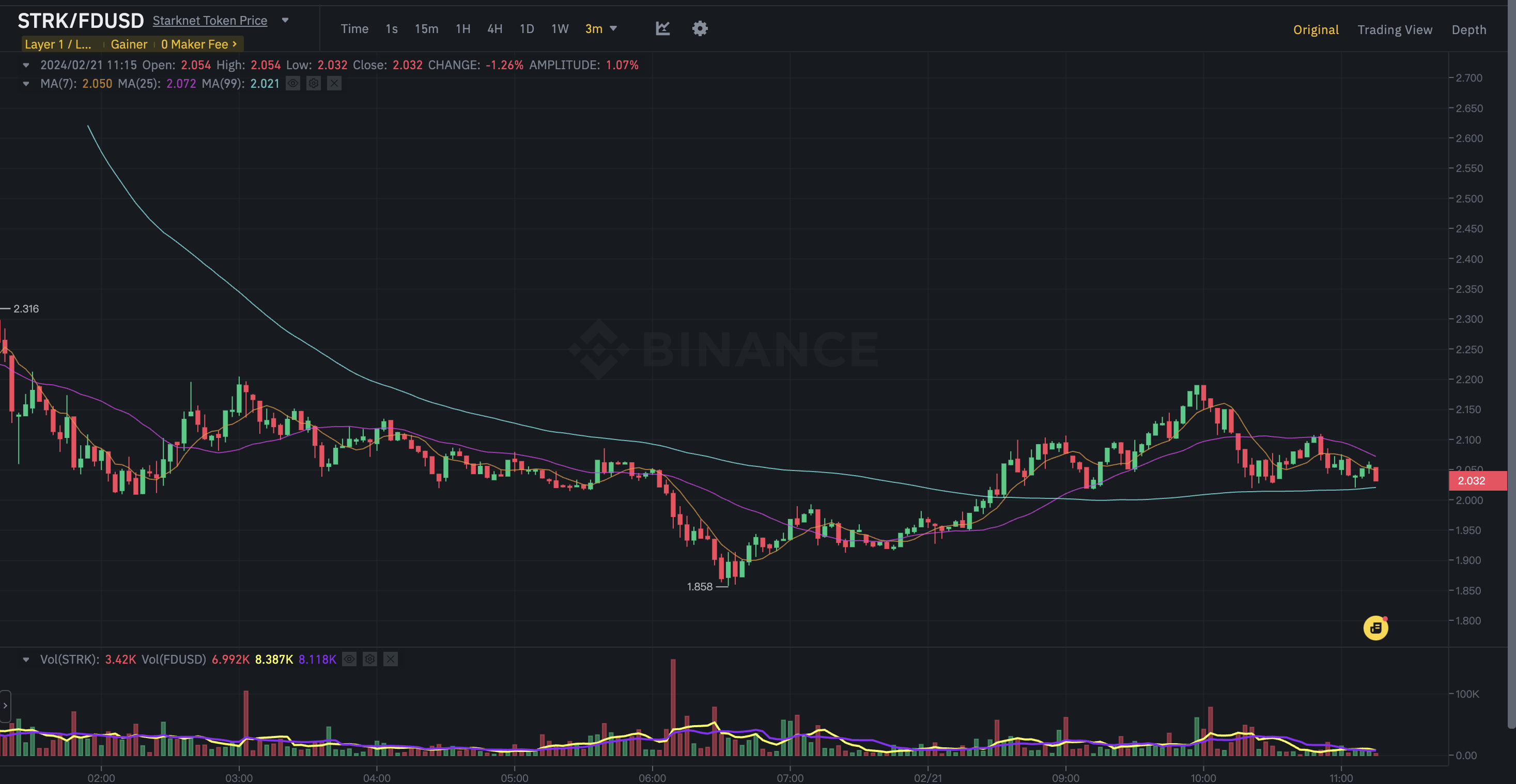The image size is (1516, 784).
Task: Expand the STRK/FDUSD pair dropdown arrow
Action: pyautogui.click(x=285, y=21)
